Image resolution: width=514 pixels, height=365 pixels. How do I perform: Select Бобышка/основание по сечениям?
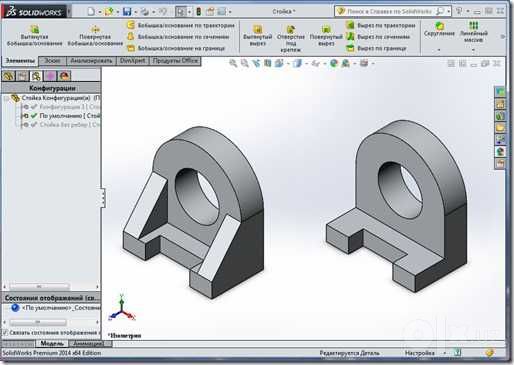179,37
